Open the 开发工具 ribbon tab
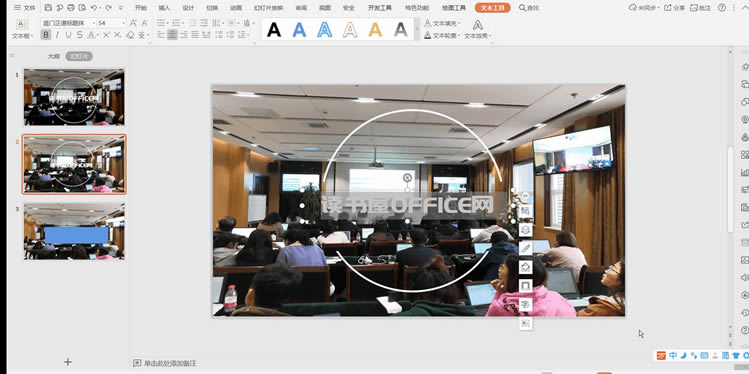Viewport: 749px width, 374px height. click(380, 8)
